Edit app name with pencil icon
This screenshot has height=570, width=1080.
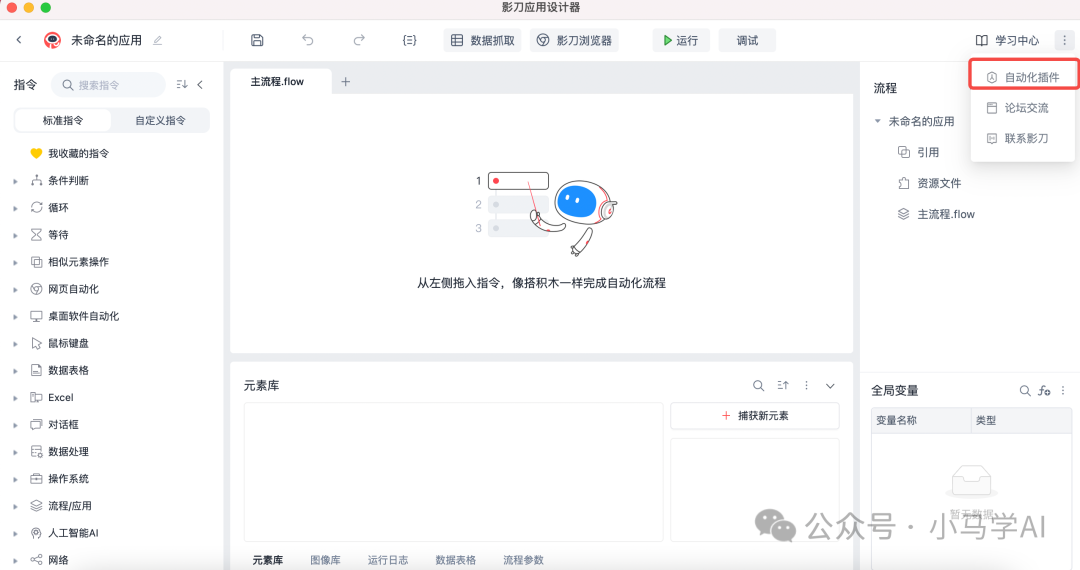click(158, 41)
